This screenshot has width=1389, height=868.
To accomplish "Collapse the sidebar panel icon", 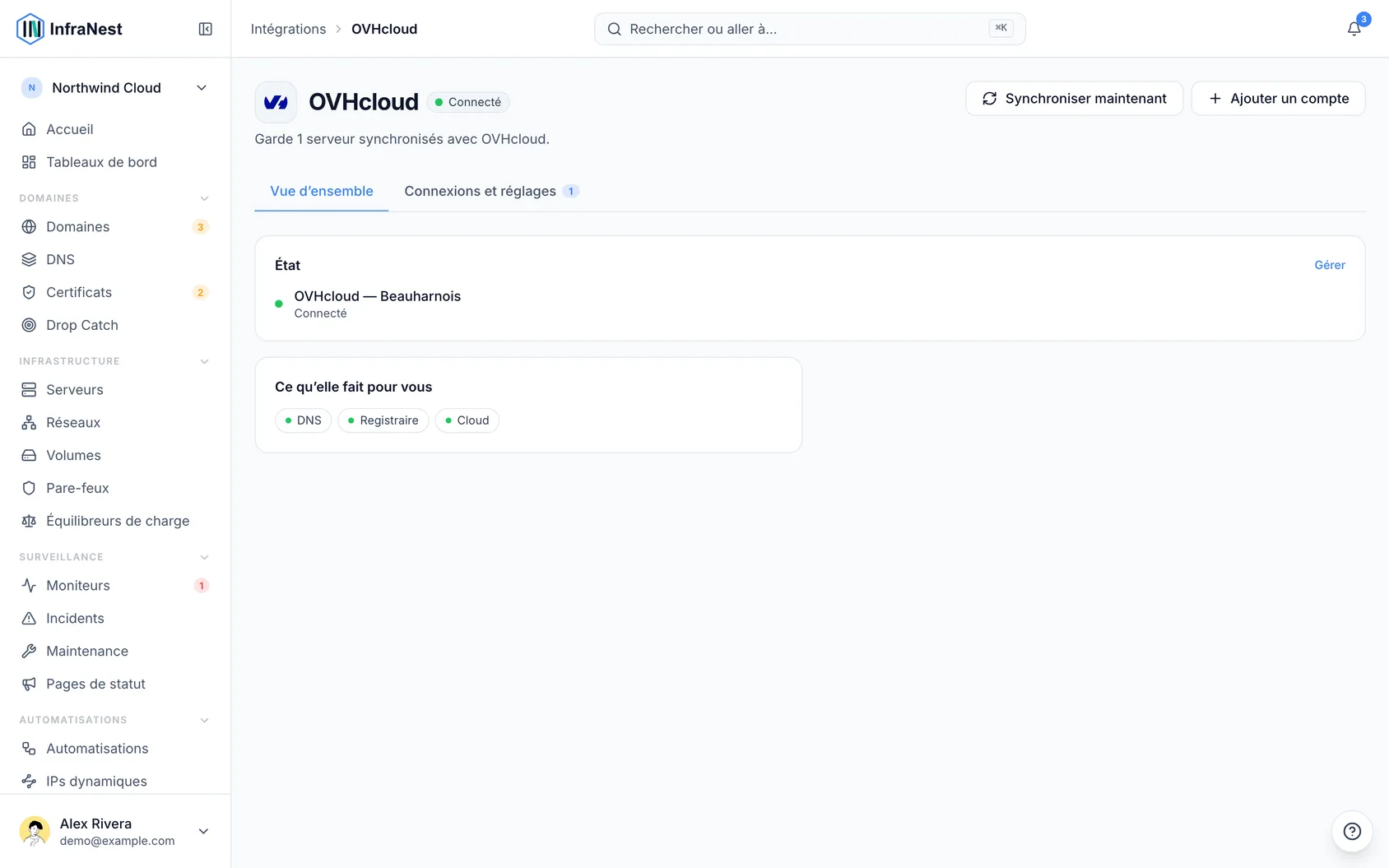I will (206, 29).
